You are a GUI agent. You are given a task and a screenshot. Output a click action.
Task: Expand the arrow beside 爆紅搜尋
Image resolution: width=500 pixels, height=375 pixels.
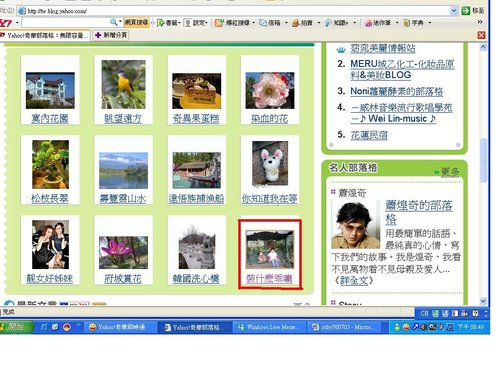point(254,23)
